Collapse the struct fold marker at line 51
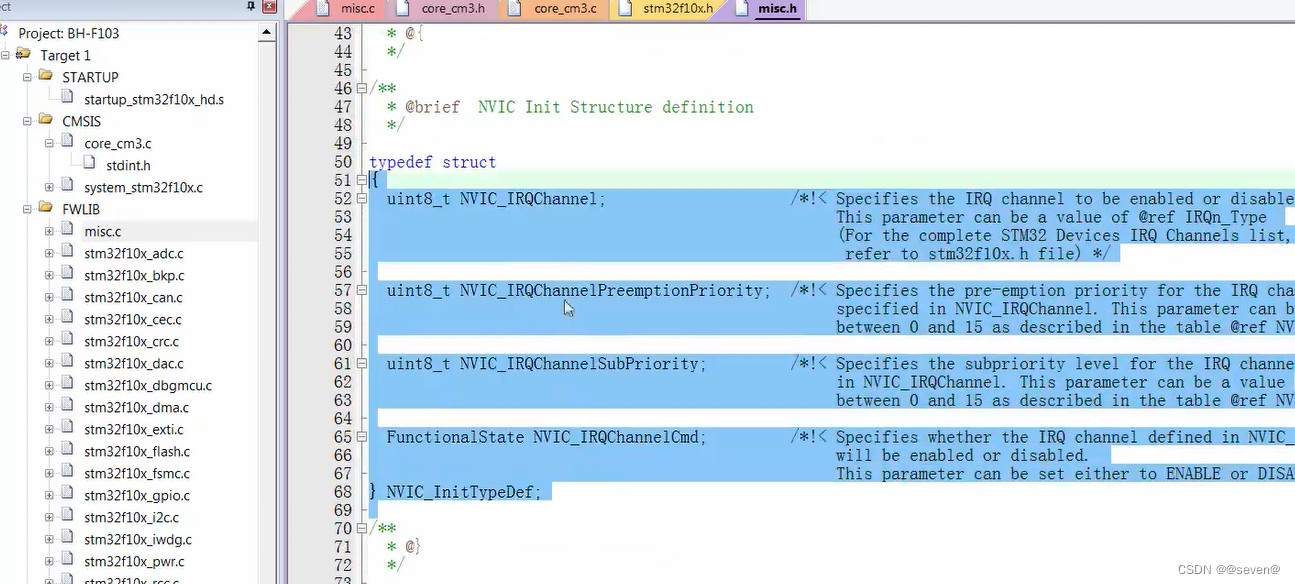 [360, 180]
